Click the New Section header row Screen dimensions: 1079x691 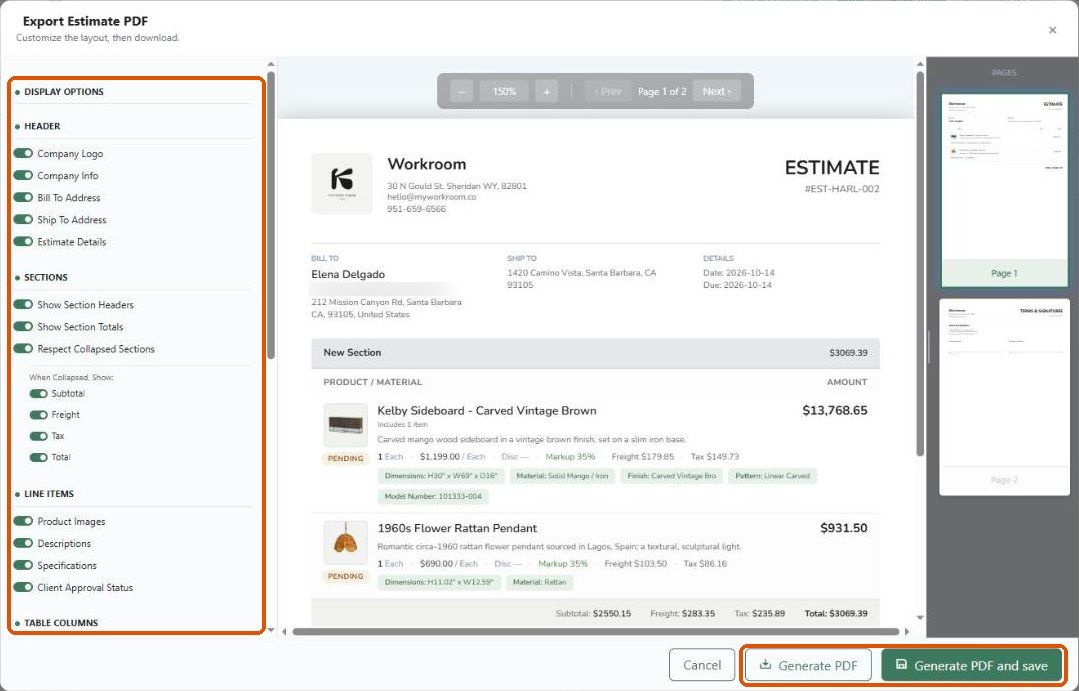click(x=595, y=352)
